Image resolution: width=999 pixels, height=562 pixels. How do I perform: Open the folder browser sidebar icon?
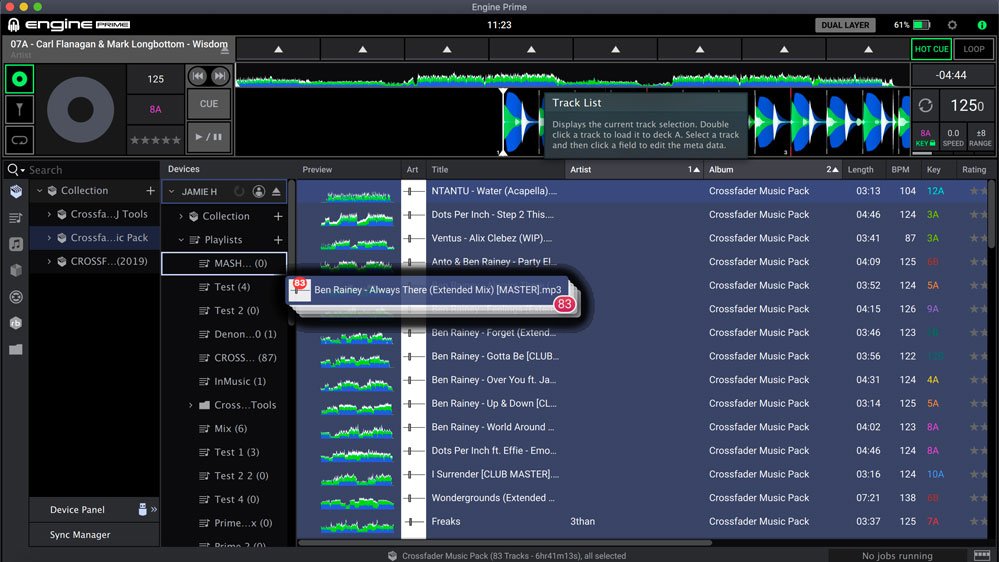point(16,349)
